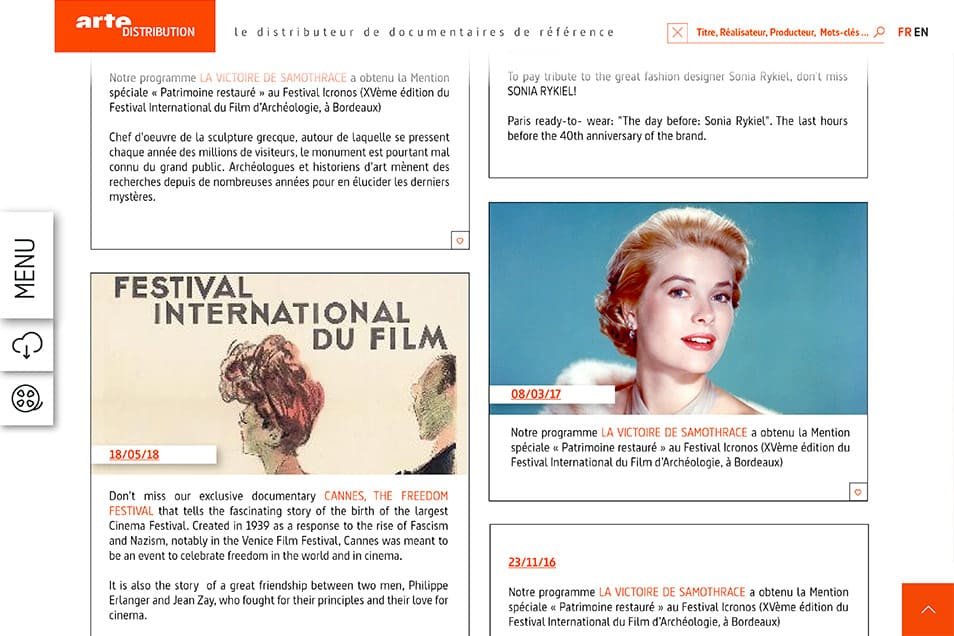
Task: Open LA VICTOIRE DE SAMOTHRACE link in 23/11/16 card
Action: pyautogui.click(x=672, y=592)
